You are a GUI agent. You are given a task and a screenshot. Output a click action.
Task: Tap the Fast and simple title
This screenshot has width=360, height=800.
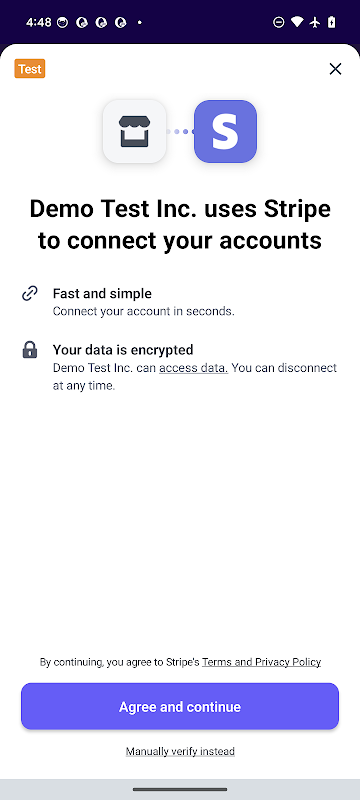coord(102,293)
